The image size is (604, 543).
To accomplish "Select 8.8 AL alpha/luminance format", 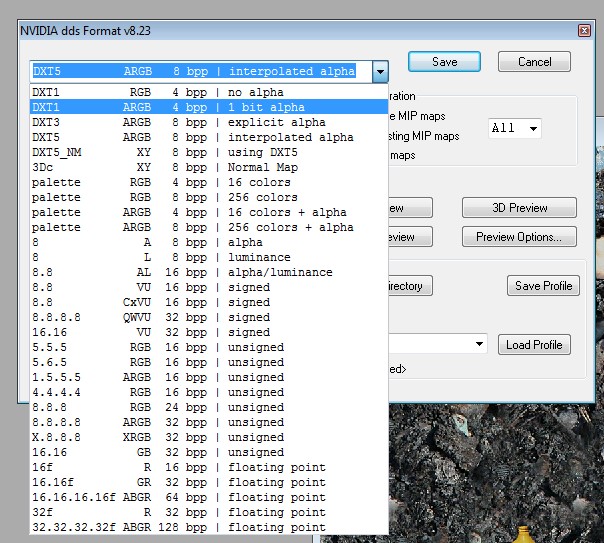I will (209, 272).
